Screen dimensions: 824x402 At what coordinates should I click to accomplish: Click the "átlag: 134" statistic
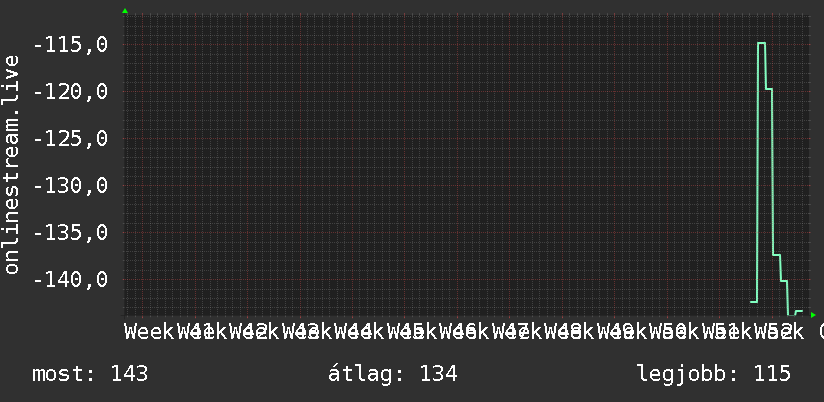393,374
